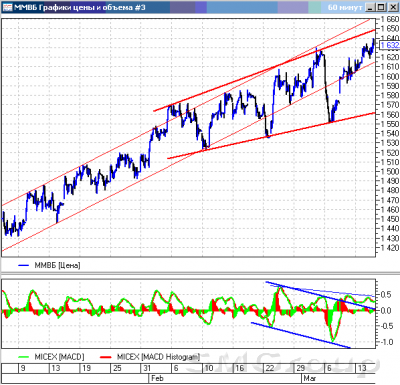Click the Feb month label on time axis
Image resolution: width=400 pixels, height=385 pixels.
point(157,378)
